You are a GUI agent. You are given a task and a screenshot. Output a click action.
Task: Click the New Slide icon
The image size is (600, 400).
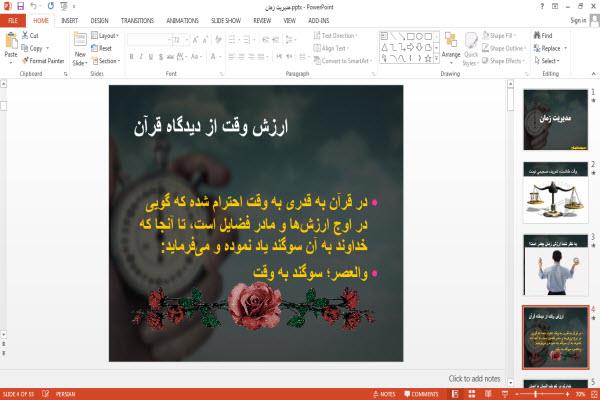80,41
